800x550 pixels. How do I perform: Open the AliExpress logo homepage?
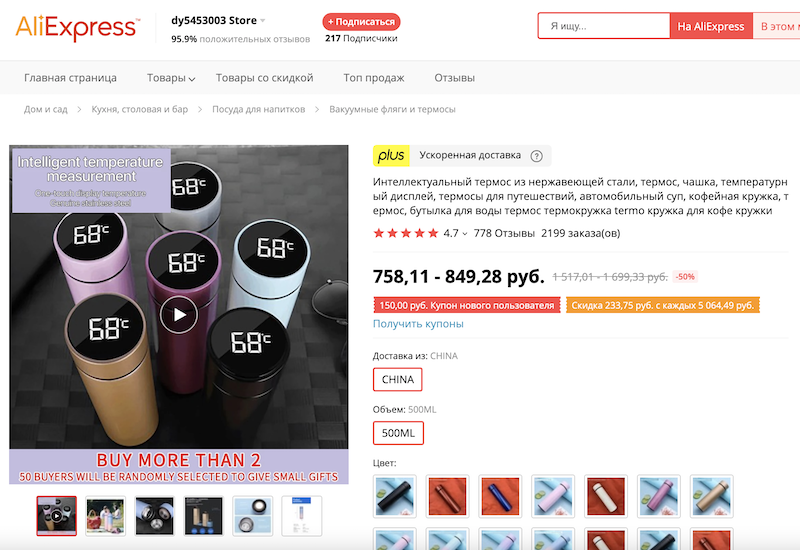78,28
